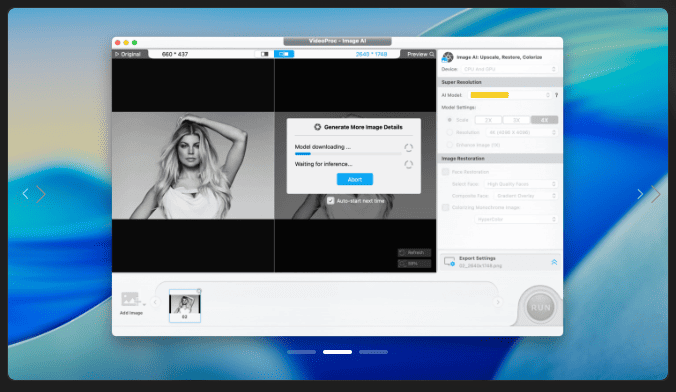Open the Composite Face dropdown

526,196
